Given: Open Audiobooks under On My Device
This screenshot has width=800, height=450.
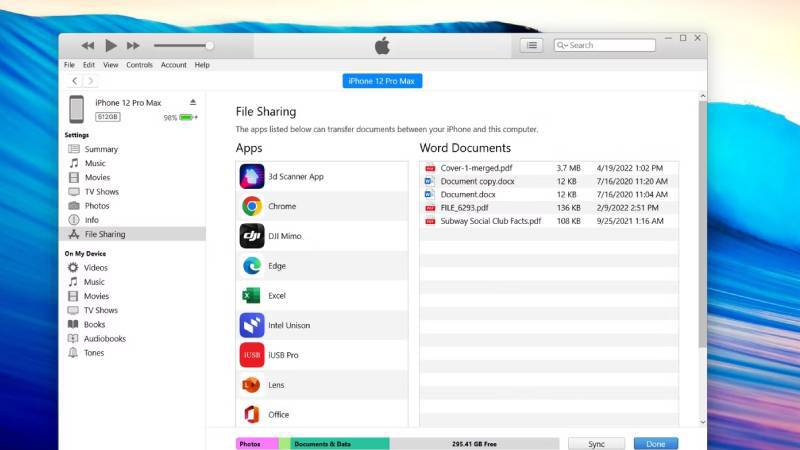Looking at the screenshot, I should tap(105, 339).
